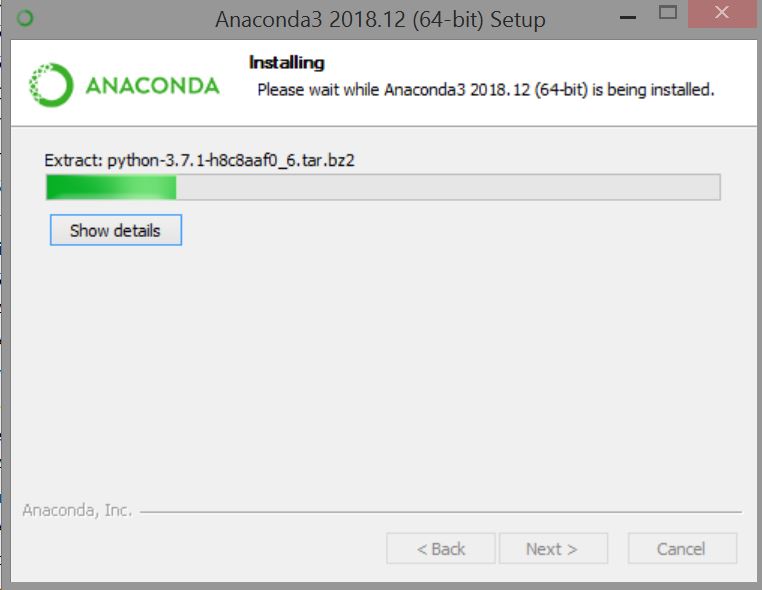Click the 'Please wait while Anaconda3' message
Screen dimensions: 762x590
coord(485,90)
